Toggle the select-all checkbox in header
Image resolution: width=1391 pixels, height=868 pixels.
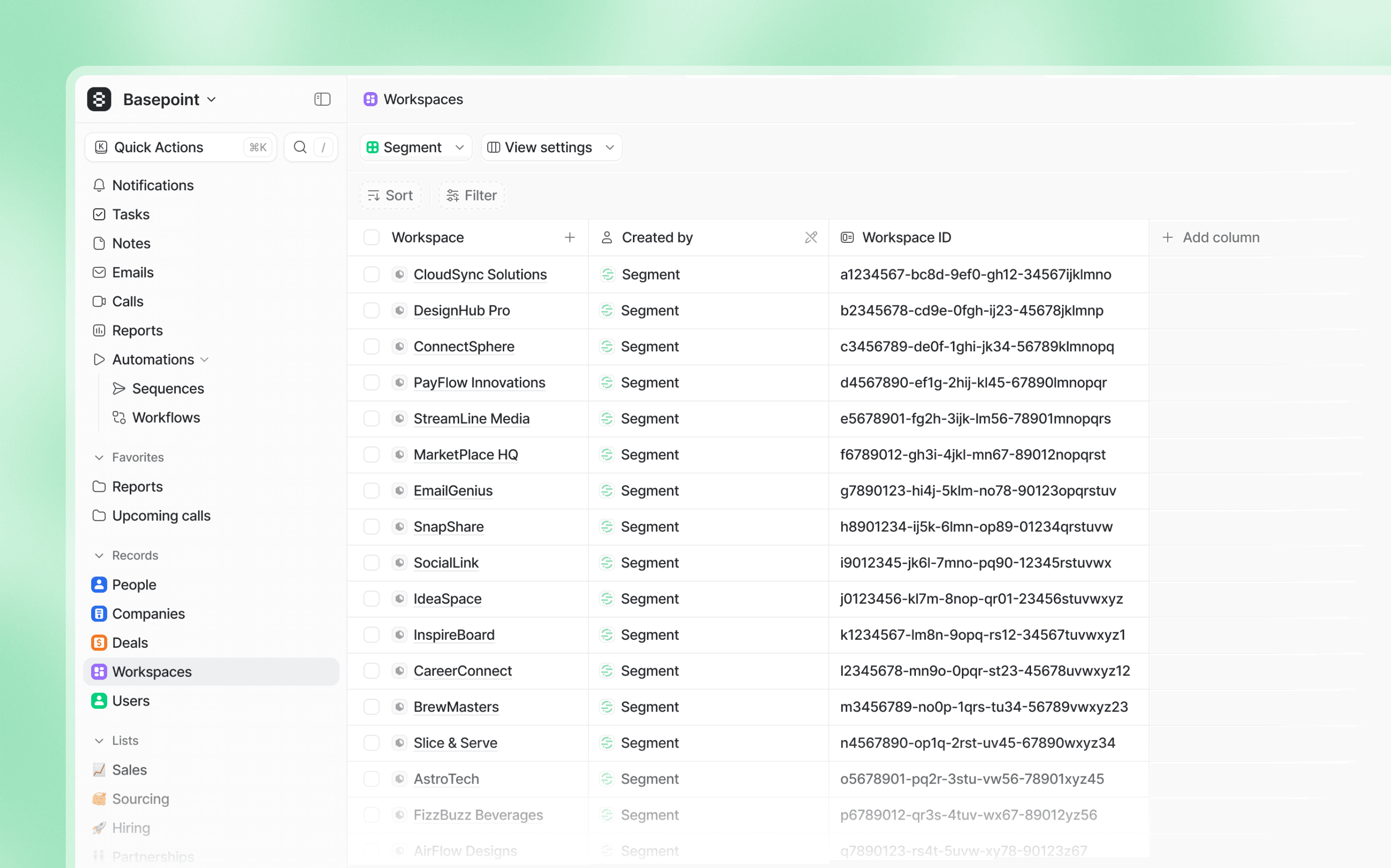(x=372, y=237)
